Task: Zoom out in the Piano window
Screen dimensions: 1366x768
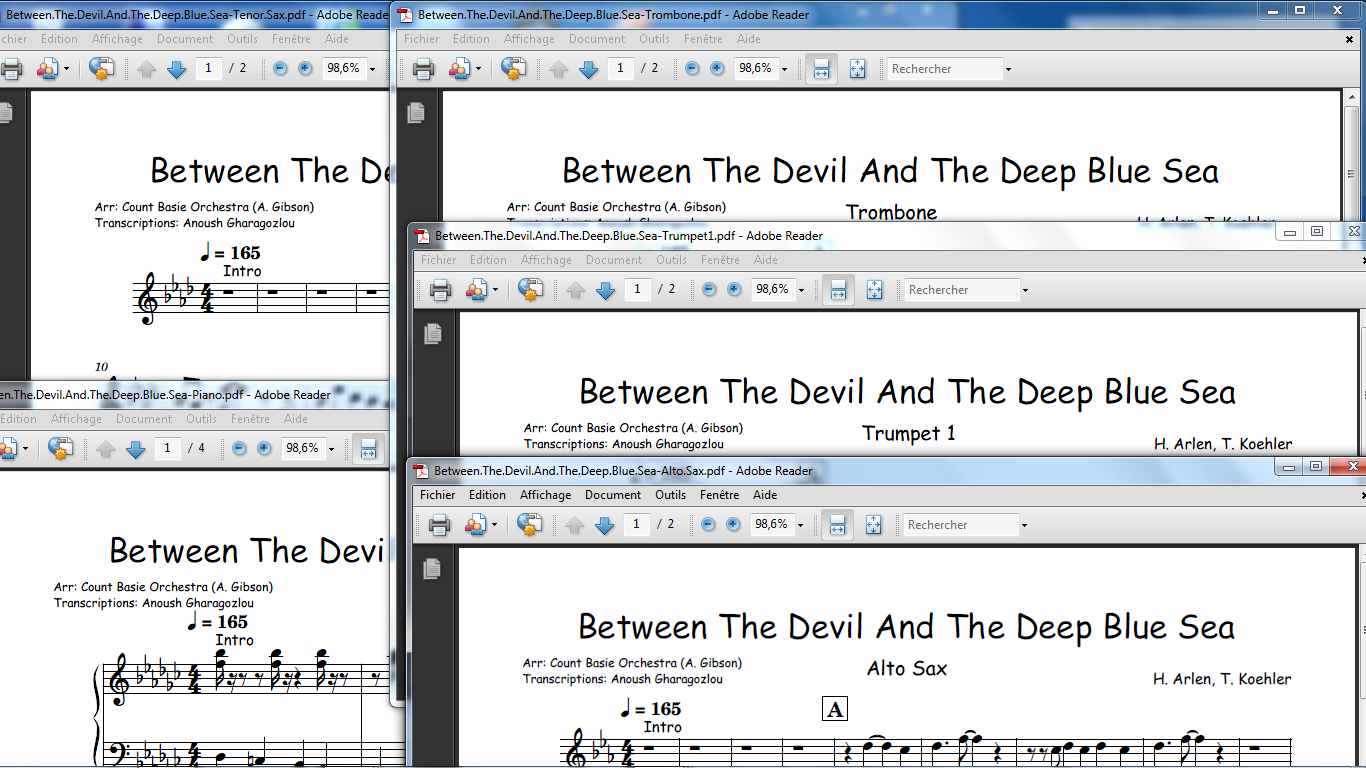Action: (239, 449)
